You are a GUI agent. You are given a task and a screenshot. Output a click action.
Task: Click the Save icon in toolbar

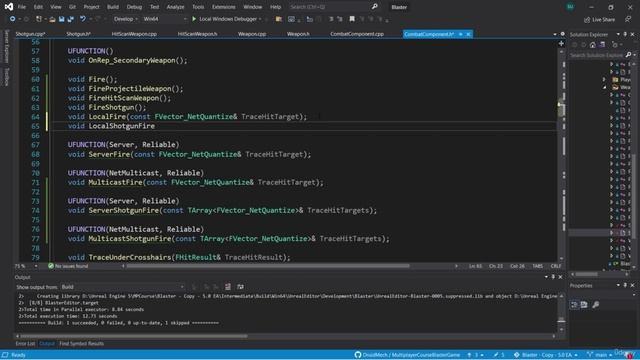62,19
